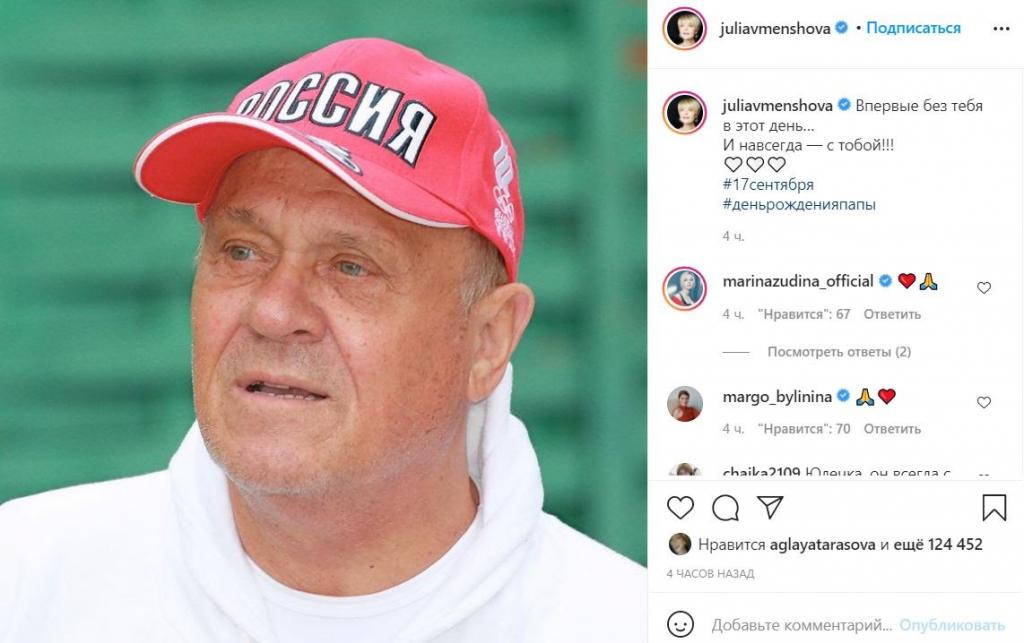1024x643 pixels.
Task: Open hashtag #17сентября
Action: pyautogui.click(x=768, y=185)
